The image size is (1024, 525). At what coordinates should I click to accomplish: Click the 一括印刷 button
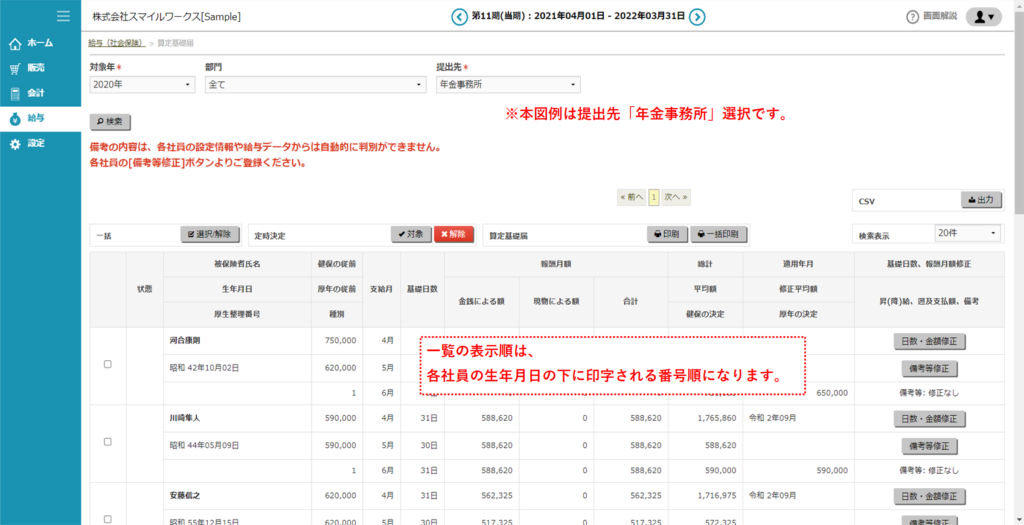coord(718,234)
